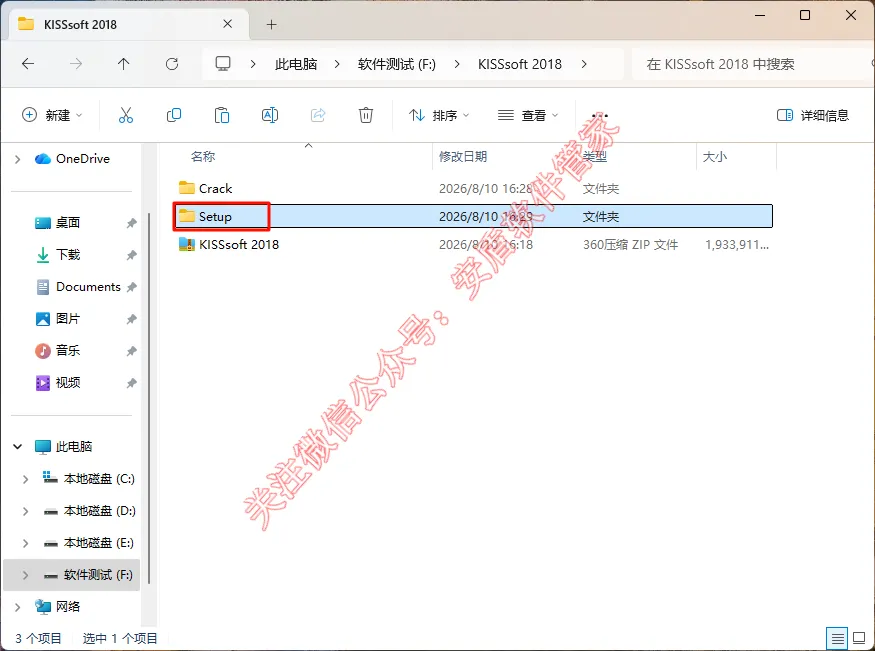Expand 本地磁盘 (C:) node

point(26,479)
